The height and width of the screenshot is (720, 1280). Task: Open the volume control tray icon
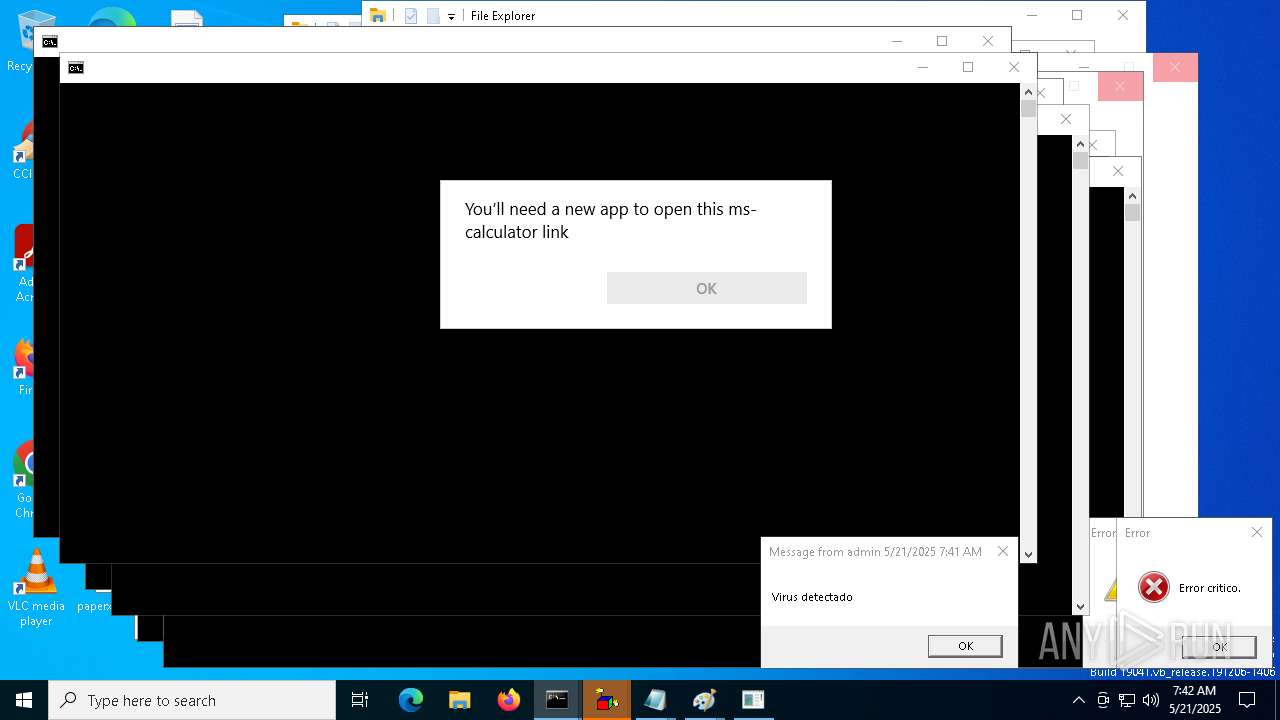point(1150,700)
